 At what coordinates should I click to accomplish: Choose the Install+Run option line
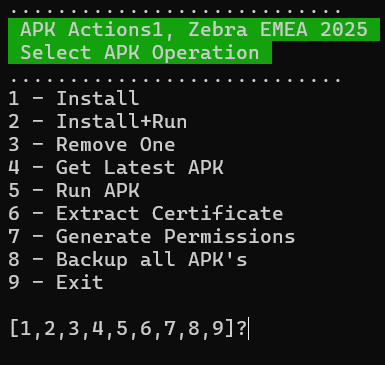pos(98,122)
